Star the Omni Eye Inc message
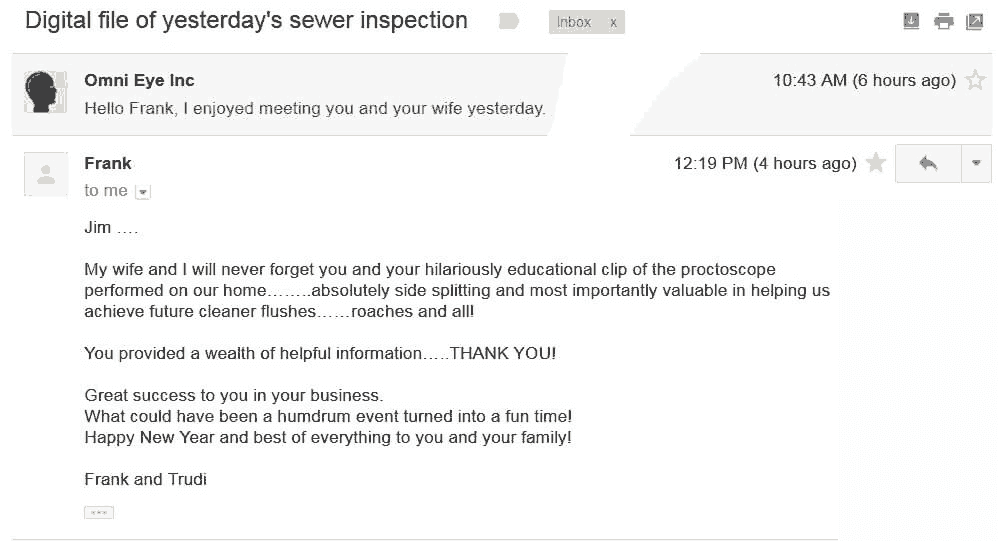The image size is (998, 541). pyautogui.click(x=975, y=80)
